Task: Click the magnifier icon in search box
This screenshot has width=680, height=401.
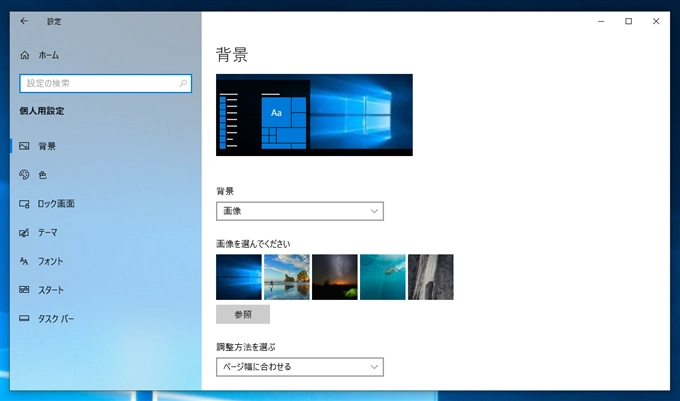Action: [x=183, y=83]
